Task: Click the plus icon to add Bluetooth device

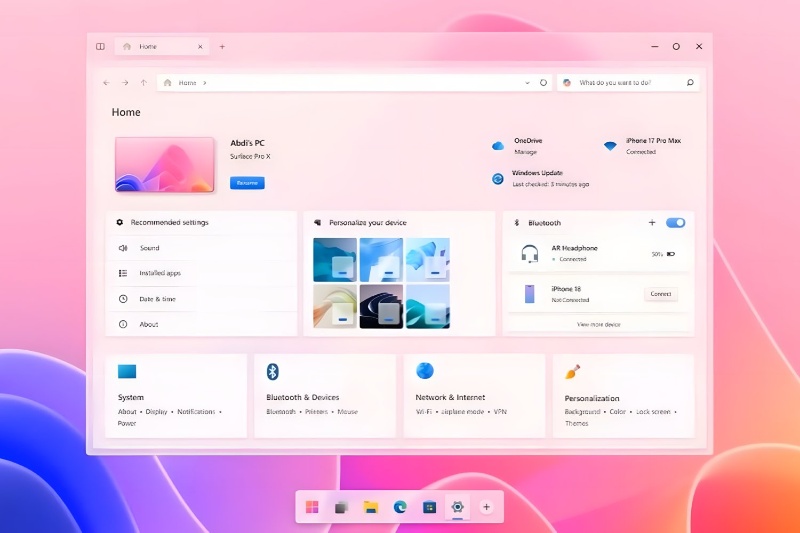Action: [652, 223]
